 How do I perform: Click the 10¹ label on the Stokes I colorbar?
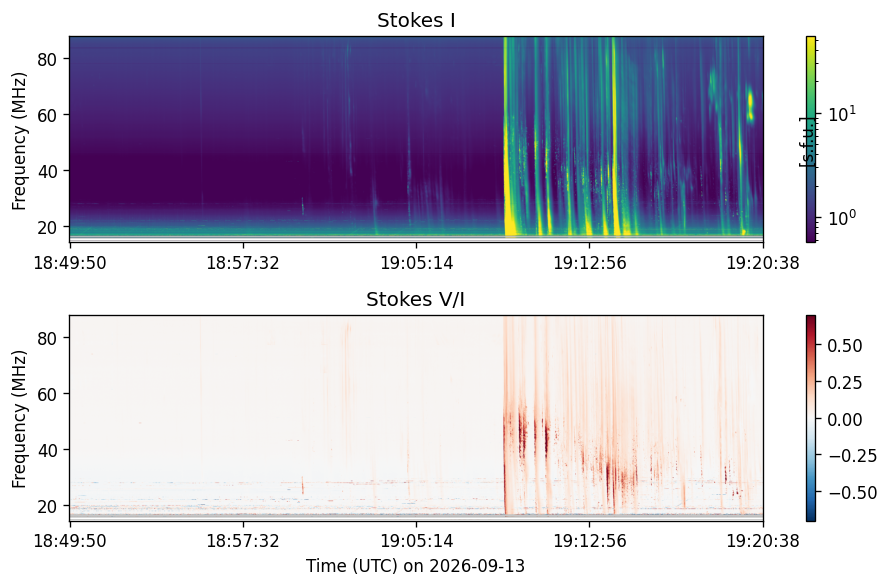[843, 113]
